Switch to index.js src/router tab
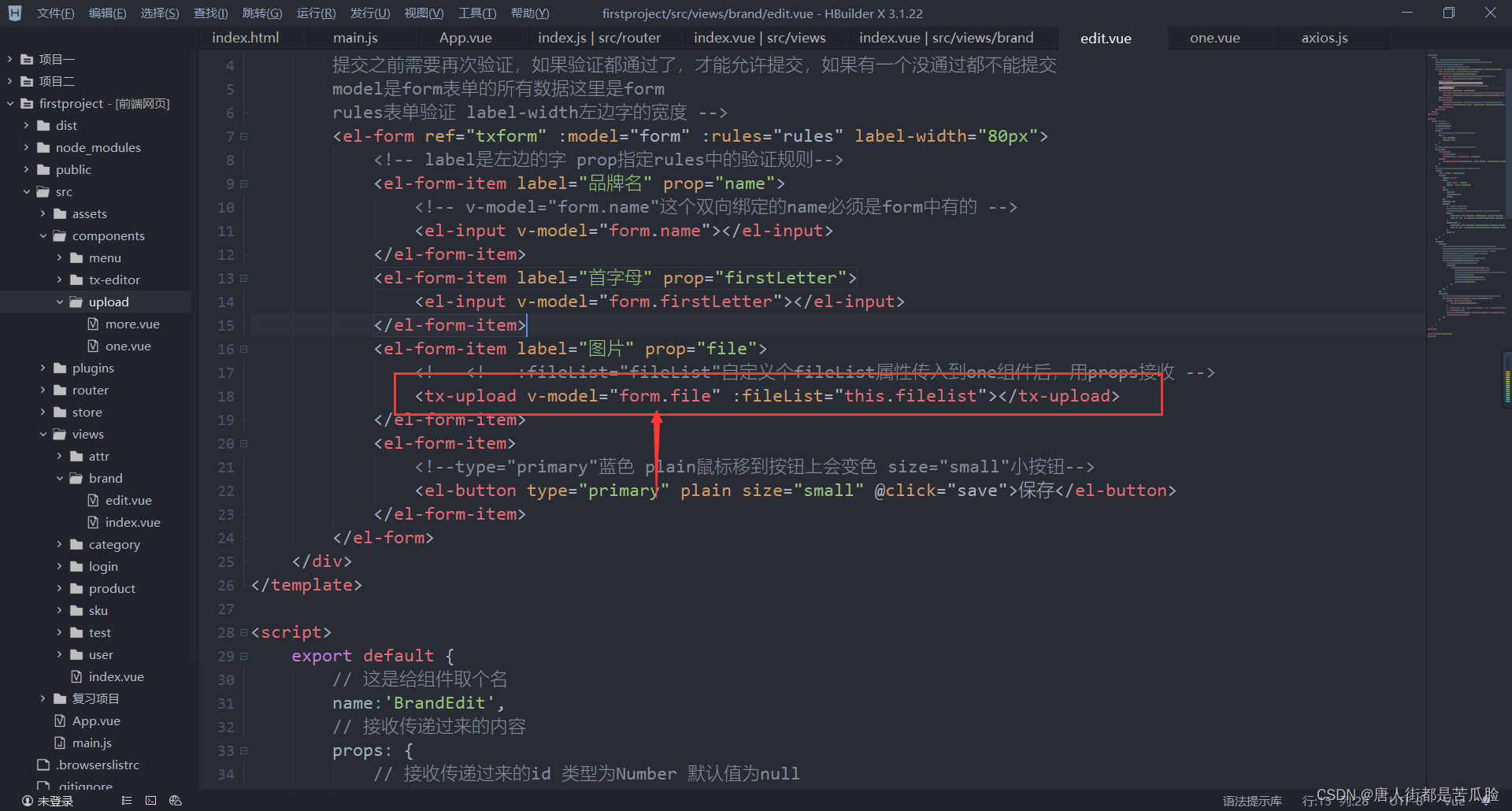This screenshot has height=811, width=1512. pyautogui.click(x=599, y=38)
